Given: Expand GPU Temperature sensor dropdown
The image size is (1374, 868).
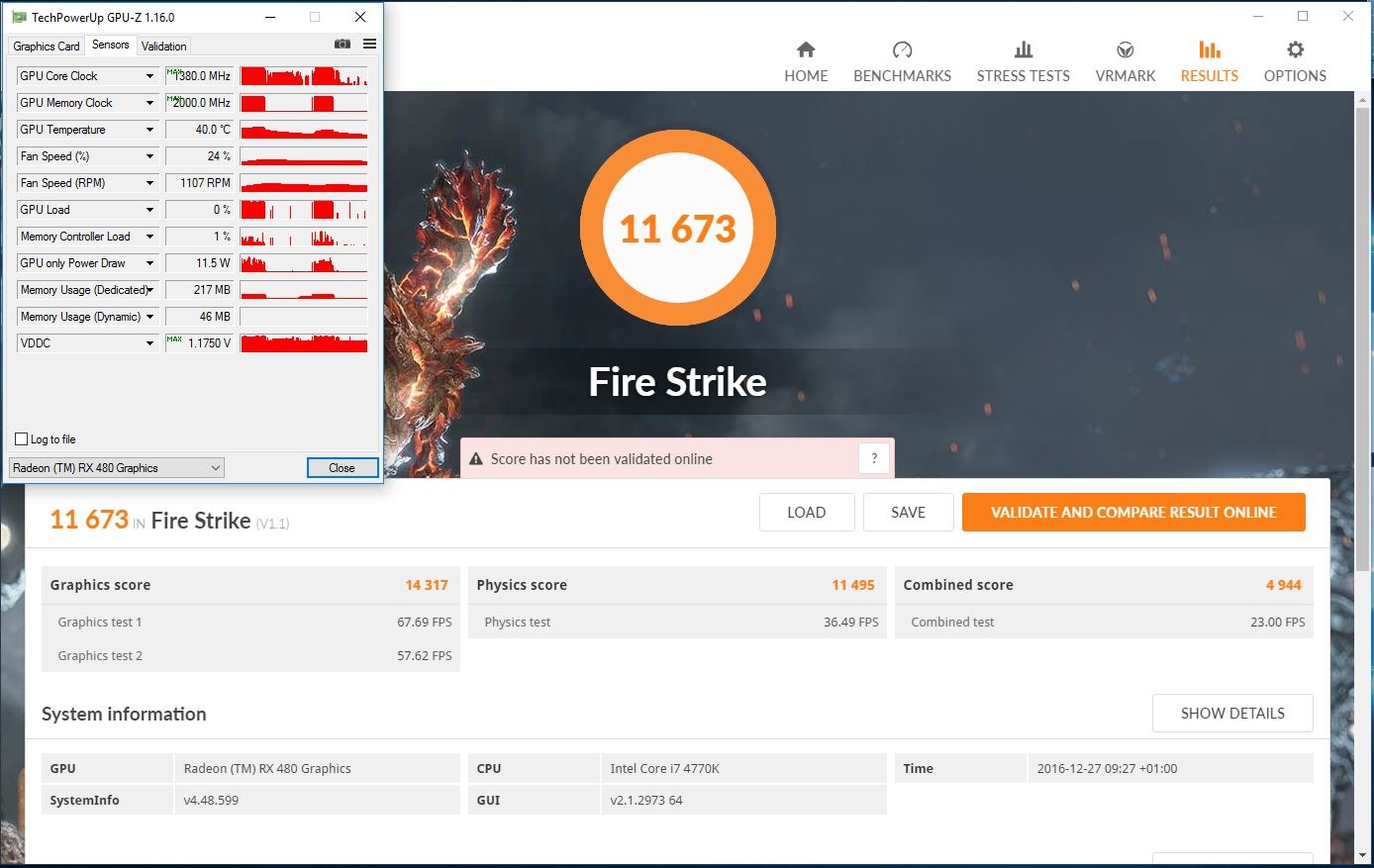Looking at the screenshot, I should (150, 130).
